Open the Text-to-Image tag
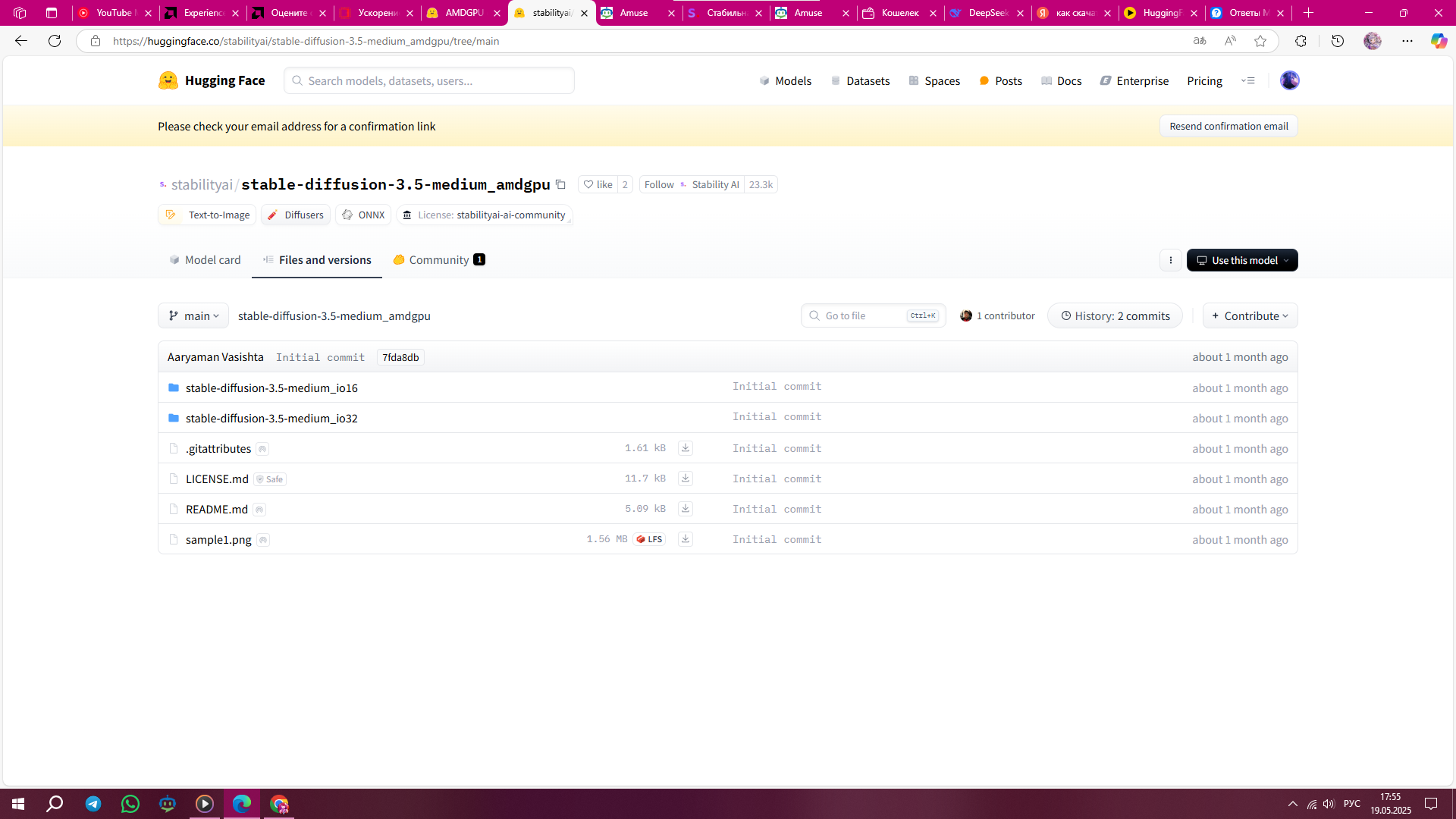The height and width of the screenshot is (819, 1456). (x=207, y=215)
